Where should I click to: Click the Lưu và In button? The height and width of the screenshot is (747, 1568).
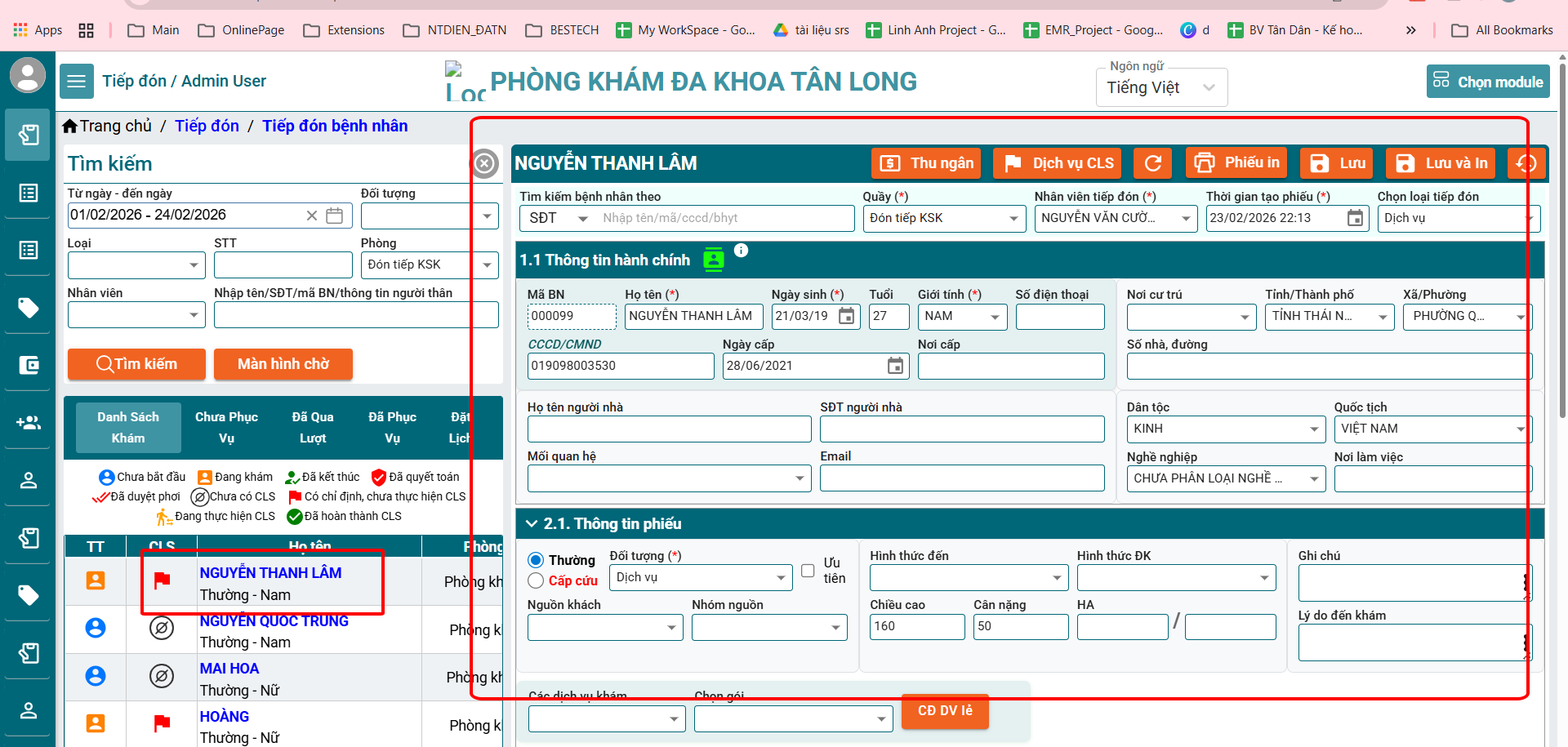click(1441, 163)
